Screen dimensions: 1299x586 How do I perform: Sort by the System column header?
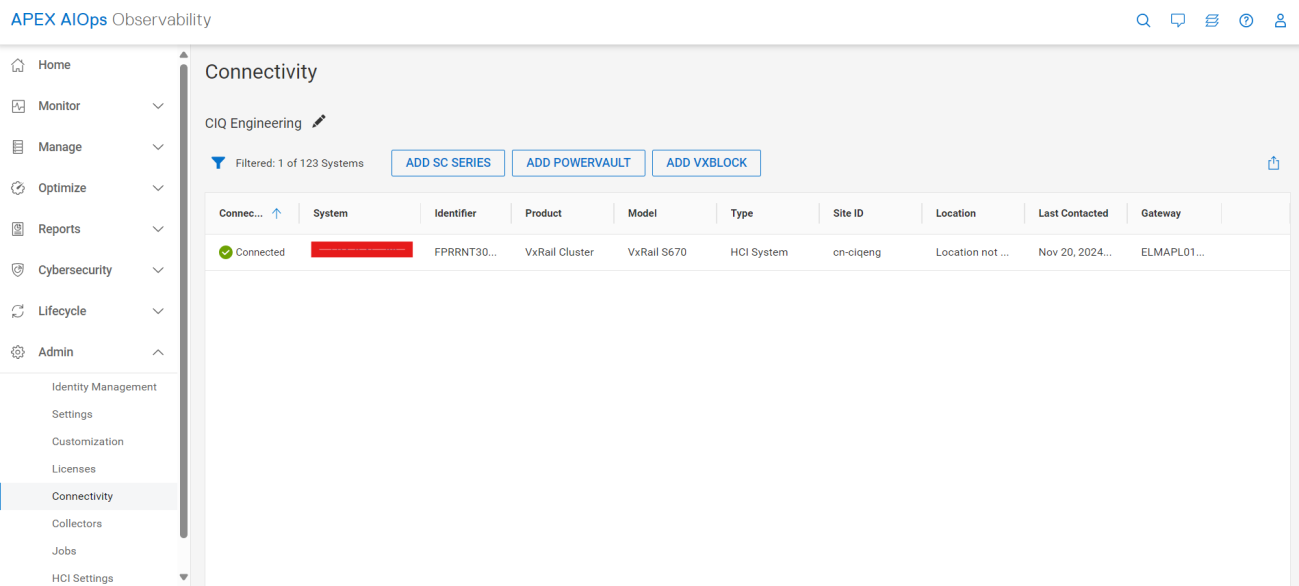tap(331, 213)
